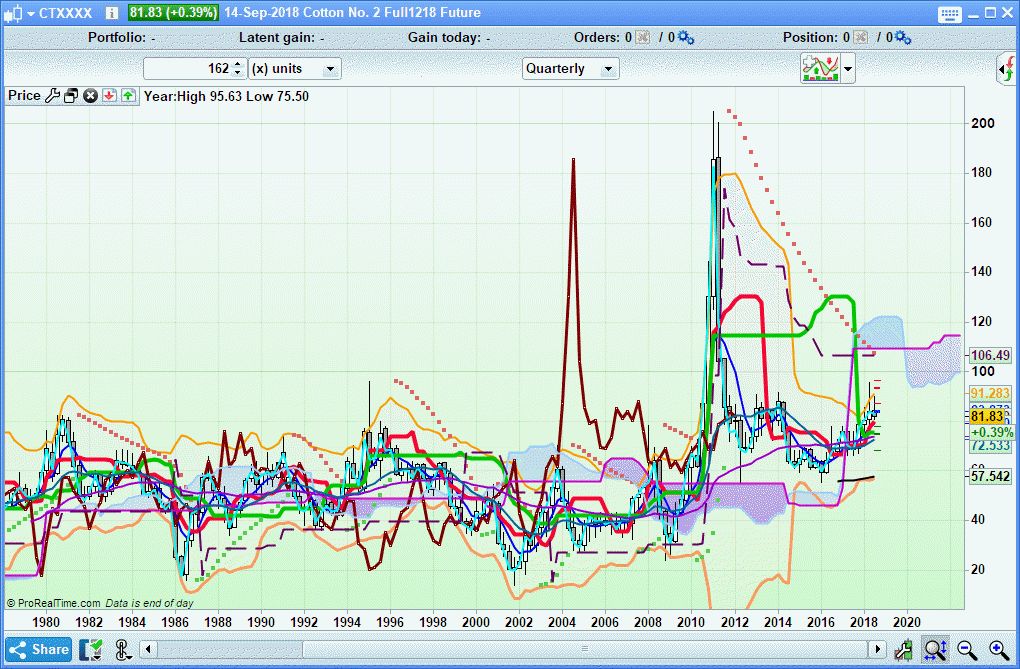Move Price panel down with red arrow
This screenshot has height=669, width=1020.
tap(109, 96)
